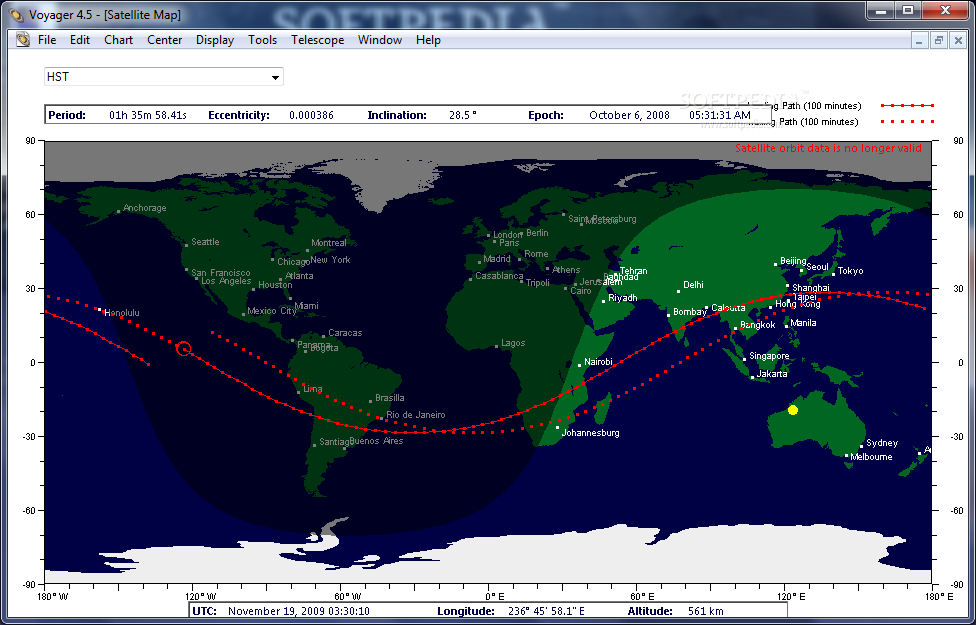Click the red circled HST satellite marker
The height and width of the screenshot is (625, 976).
[x=184, y=349]
